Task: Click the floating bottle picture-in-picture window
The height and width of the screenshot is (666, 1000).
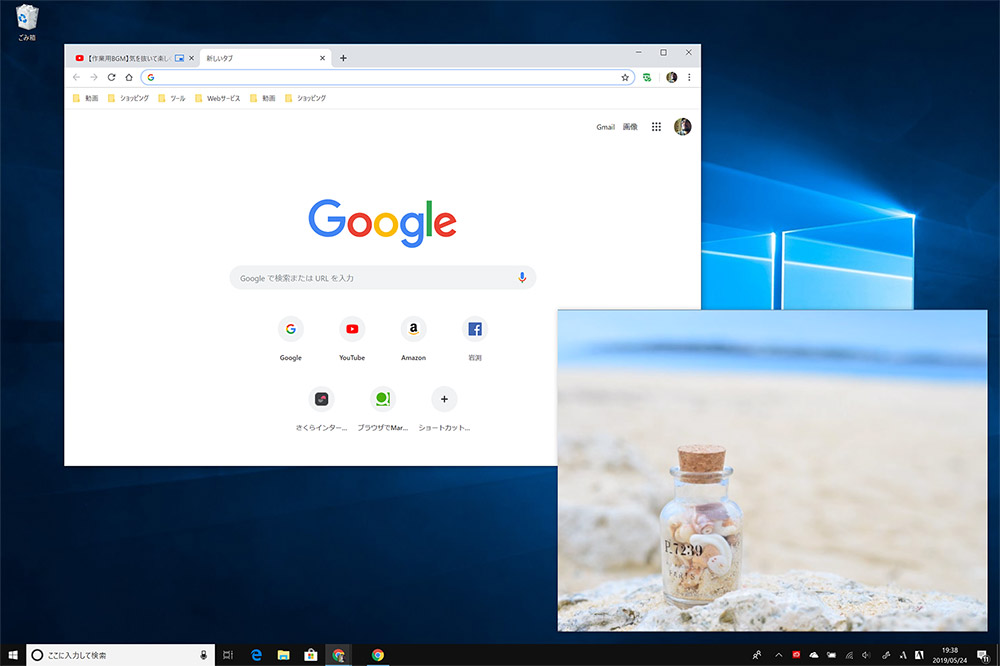Action: (772, 471)
